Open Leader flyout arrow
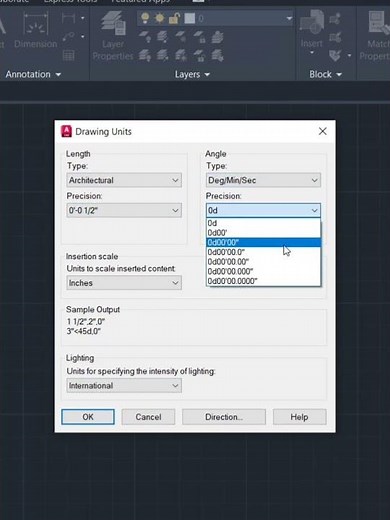Viewport: 390px width, 520px height. [x=82, y=36]
